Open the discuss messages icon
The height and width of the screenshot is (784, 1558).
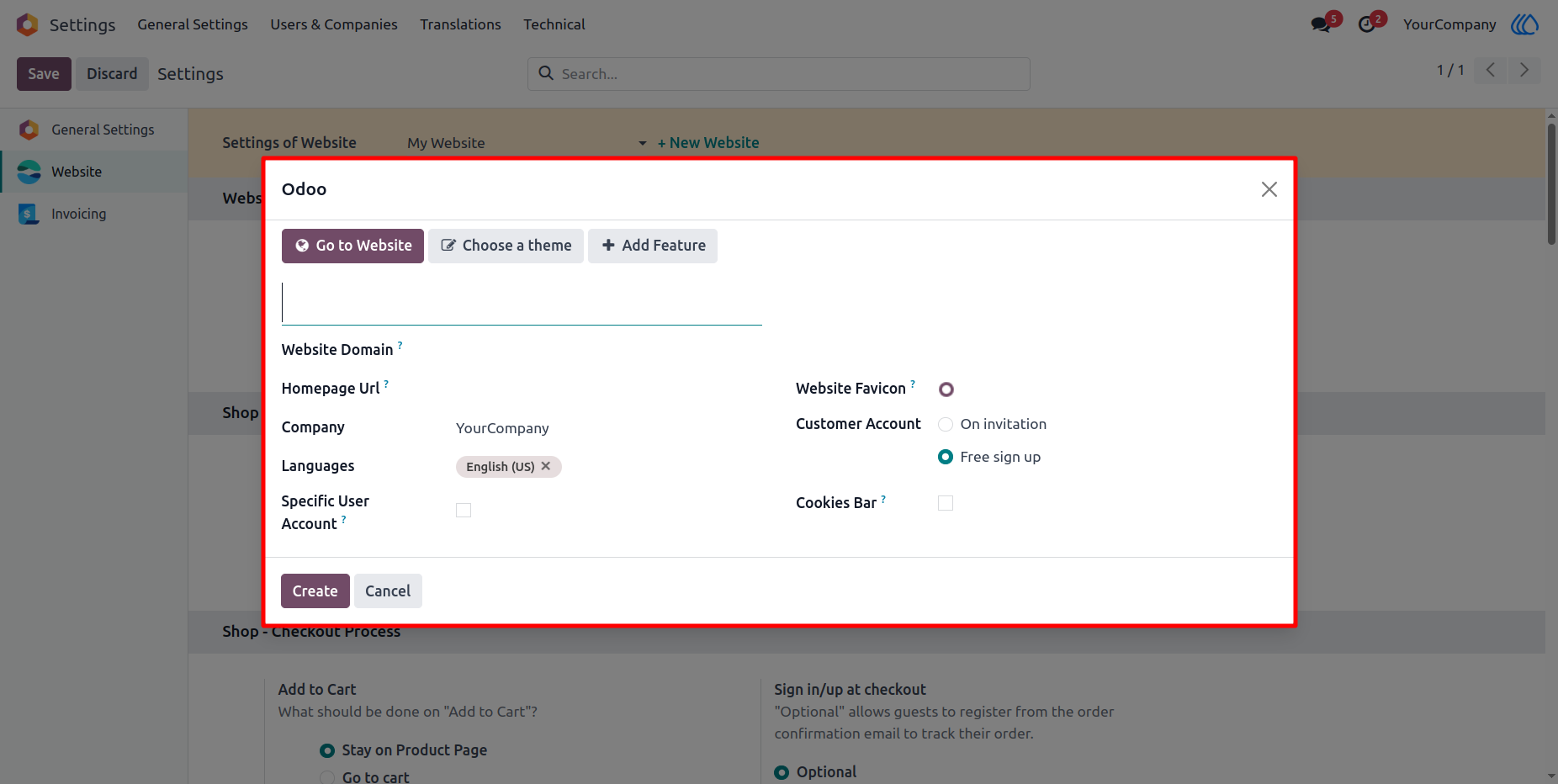1321,24
